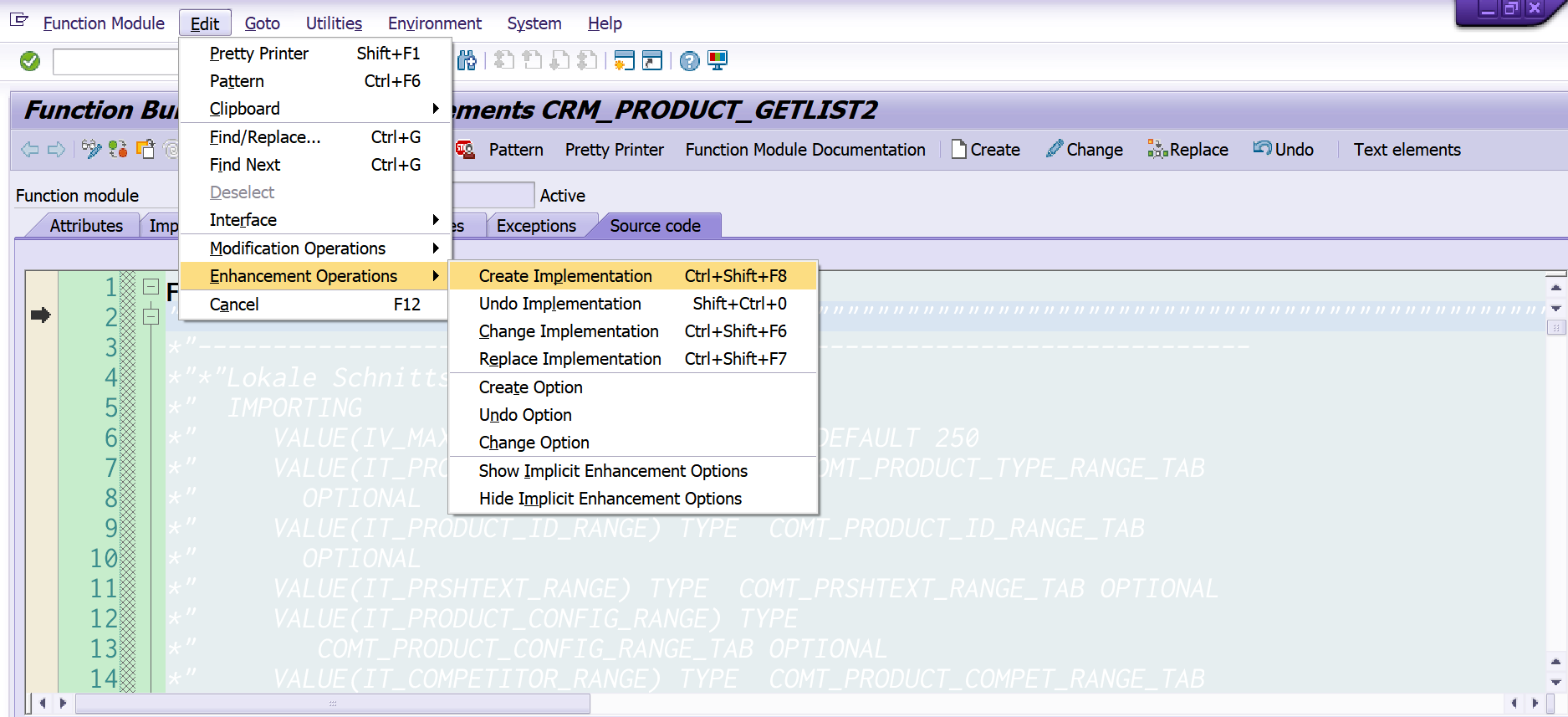Screen dimensions: 1568x717
Task: Click the Pretty Printer toolbar button
Action: tap(615, 150)
